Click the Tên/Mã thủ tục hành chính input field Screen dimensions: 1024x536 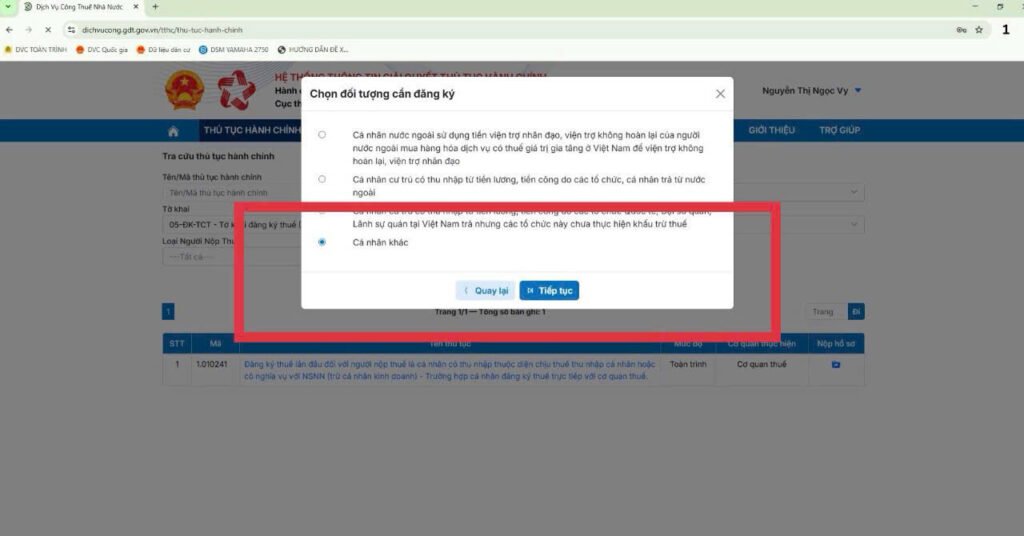coord(230,192)
